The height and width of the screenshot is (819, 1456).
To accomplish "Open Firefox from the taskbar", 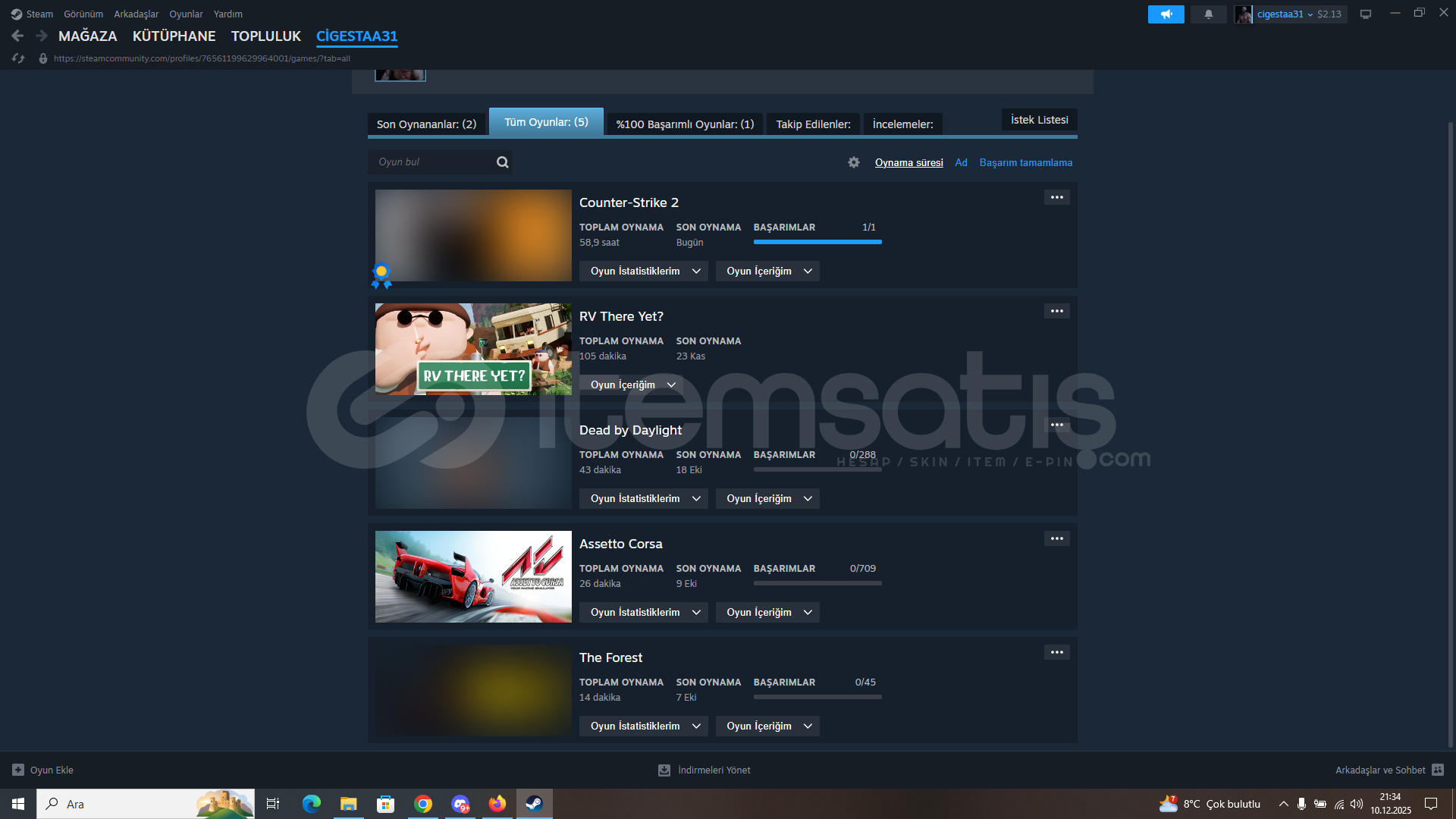I will [x=497, y=804].
